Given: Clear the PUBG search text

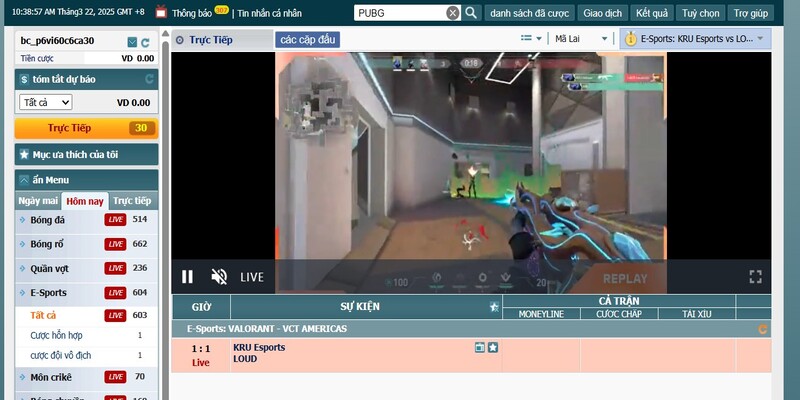Looking at the screenshot, I should (x=453, y=13).
